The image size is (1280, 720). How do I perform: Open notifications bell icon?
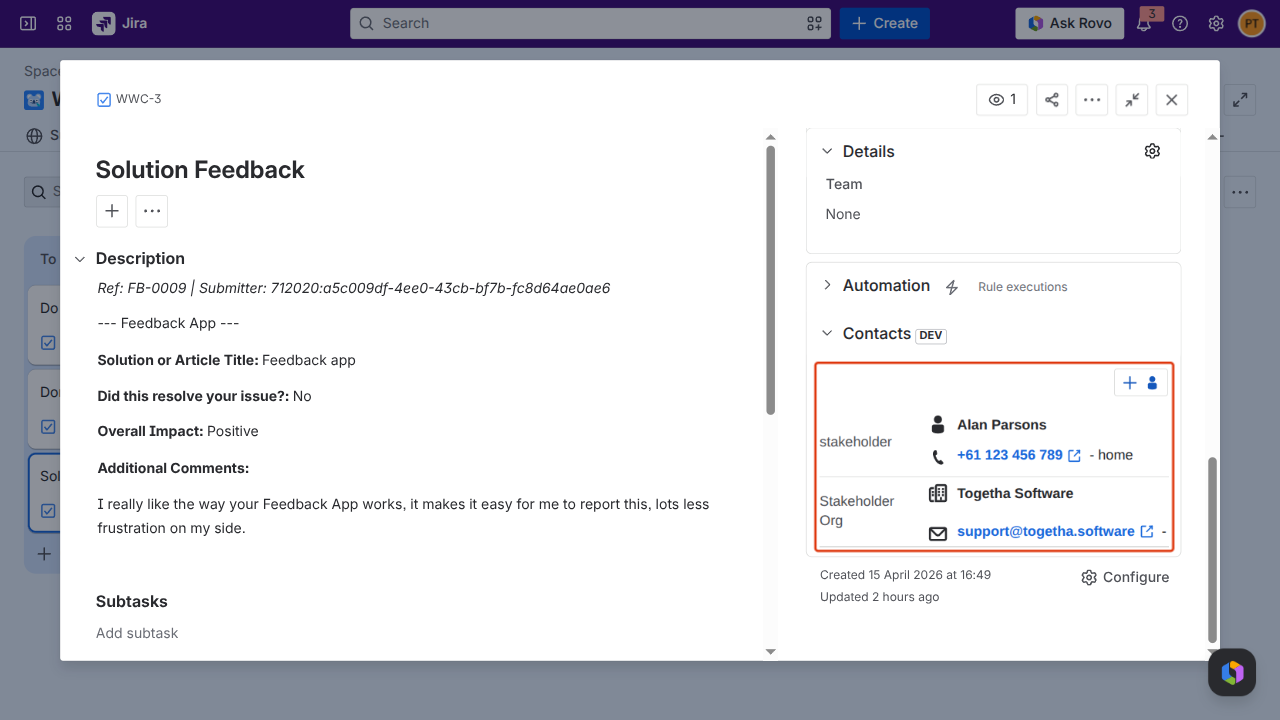pos(1145,23)
